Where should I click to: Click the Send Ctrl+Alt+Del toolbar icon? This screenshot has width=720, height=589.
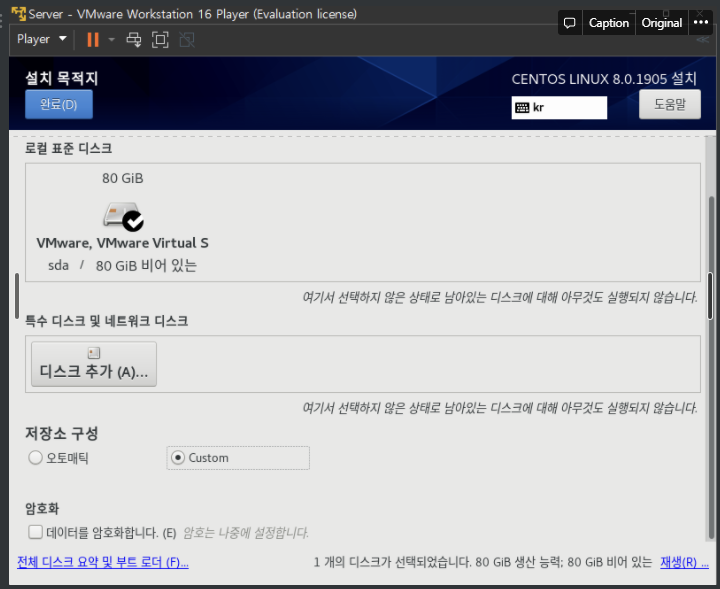coord(134,40)
